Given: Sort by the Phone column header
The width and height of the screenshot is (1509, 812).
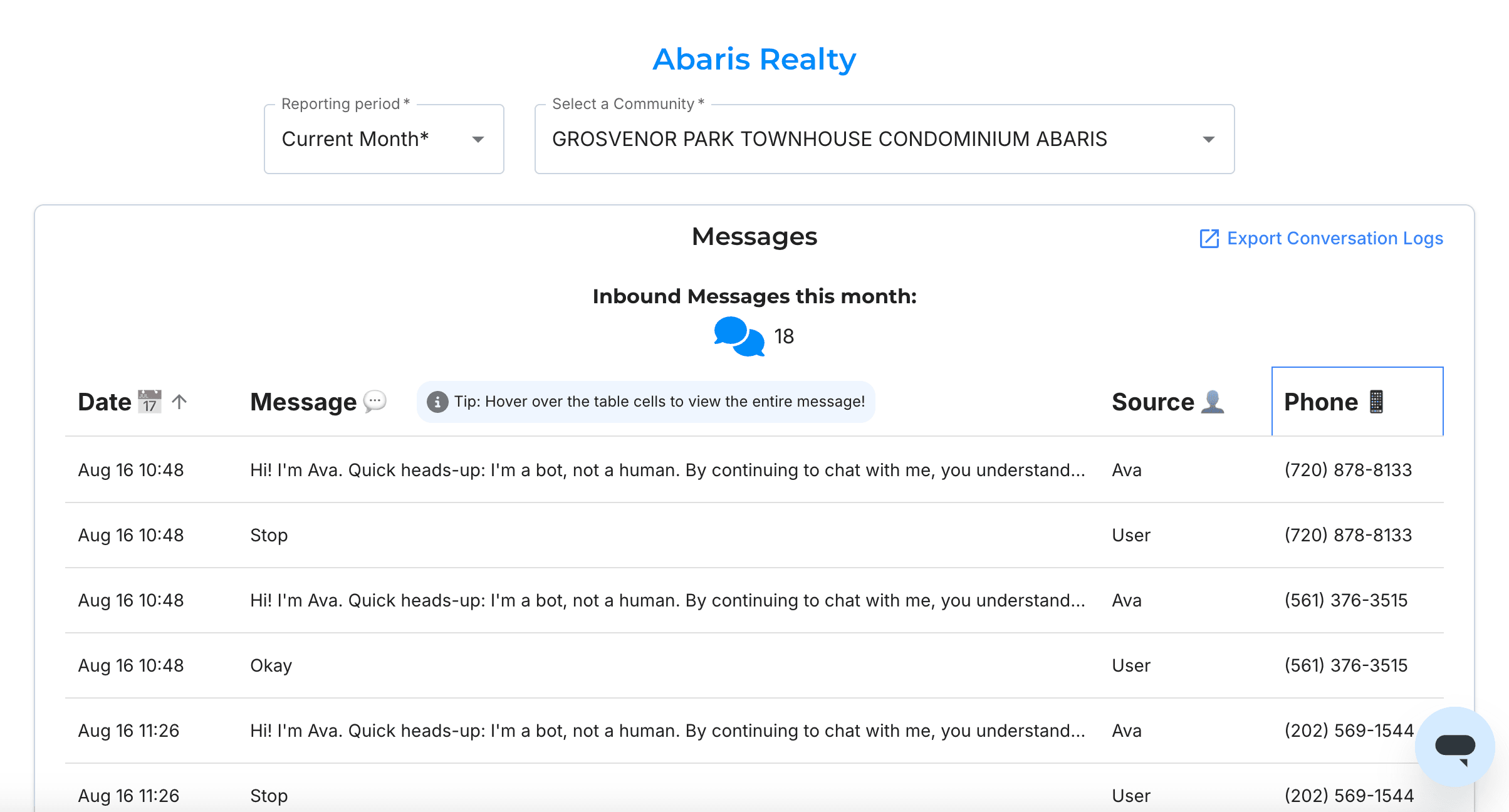Looking at the screenshot, I should click(1321, 402).
